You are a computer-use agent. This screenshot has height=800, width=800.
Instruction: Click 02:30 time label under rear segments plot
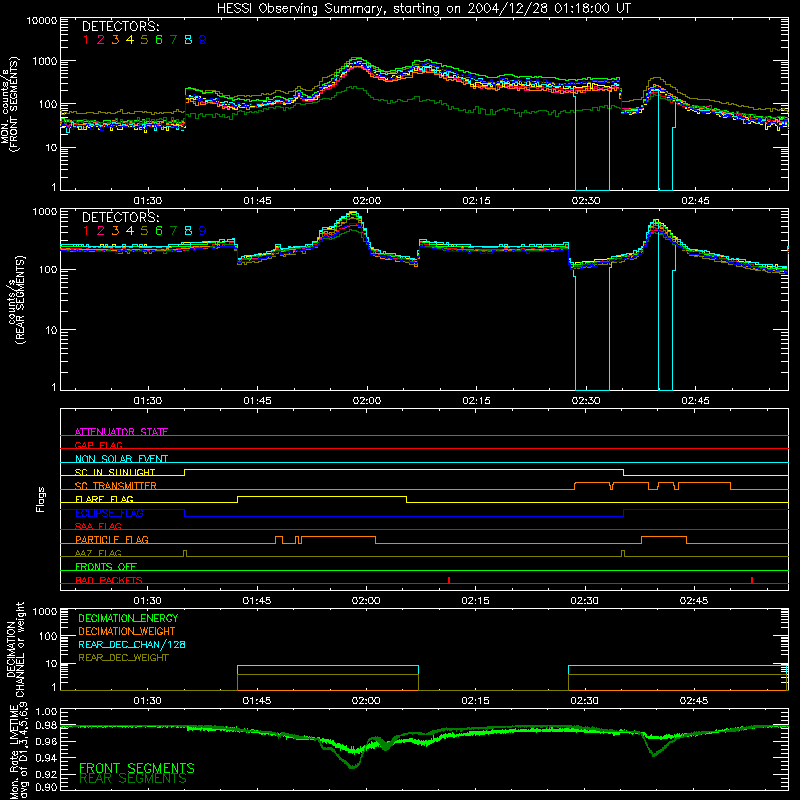(586, 401)
